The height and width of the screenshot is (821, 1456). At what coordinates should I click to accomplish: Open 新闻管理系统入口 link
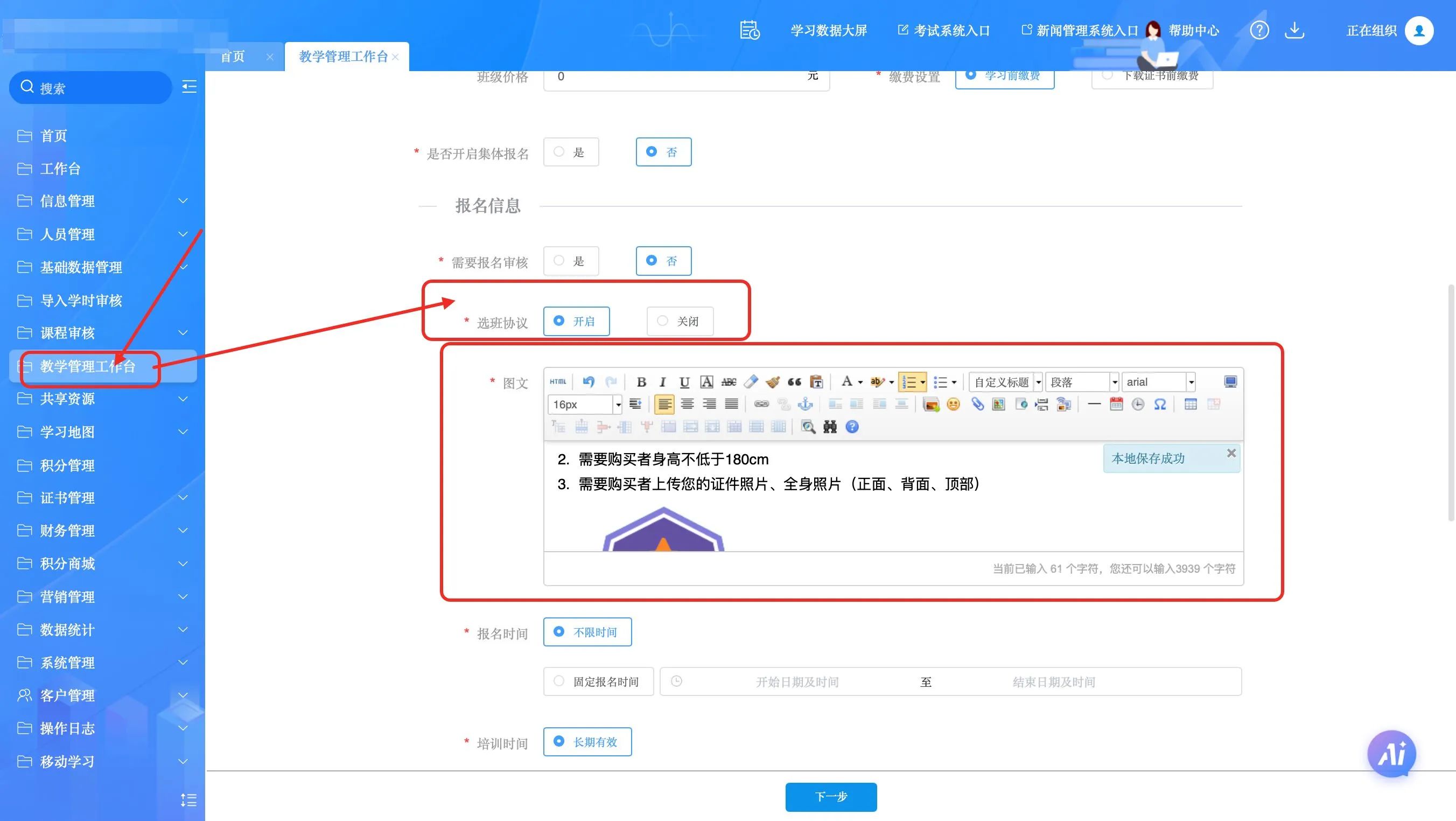[1080, 30]
